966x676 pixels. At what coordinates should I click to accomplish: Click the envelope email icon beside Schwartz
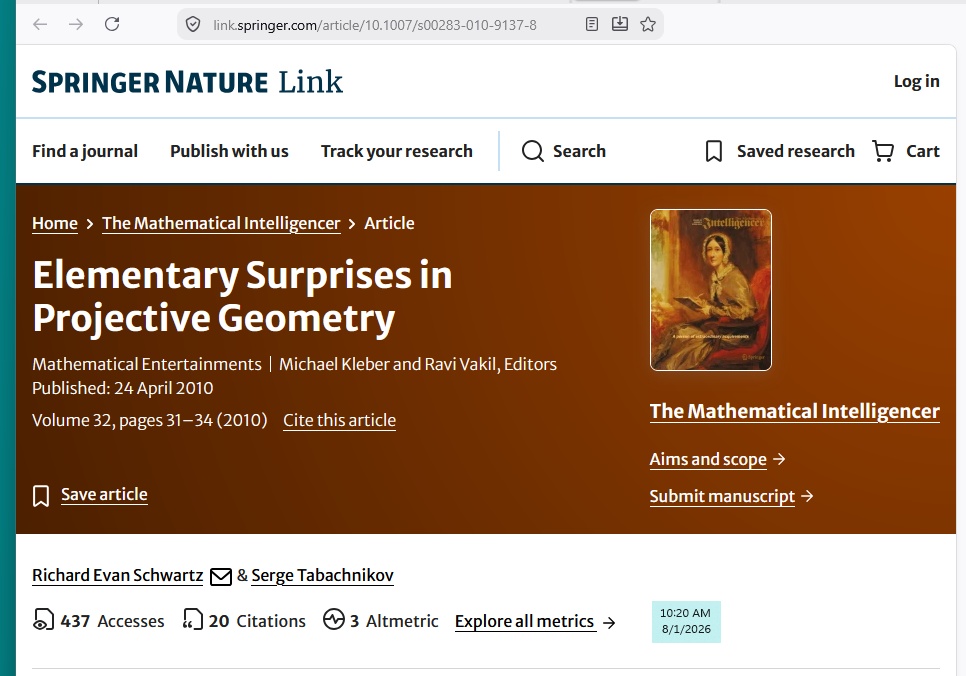click(x=221, y=577)
